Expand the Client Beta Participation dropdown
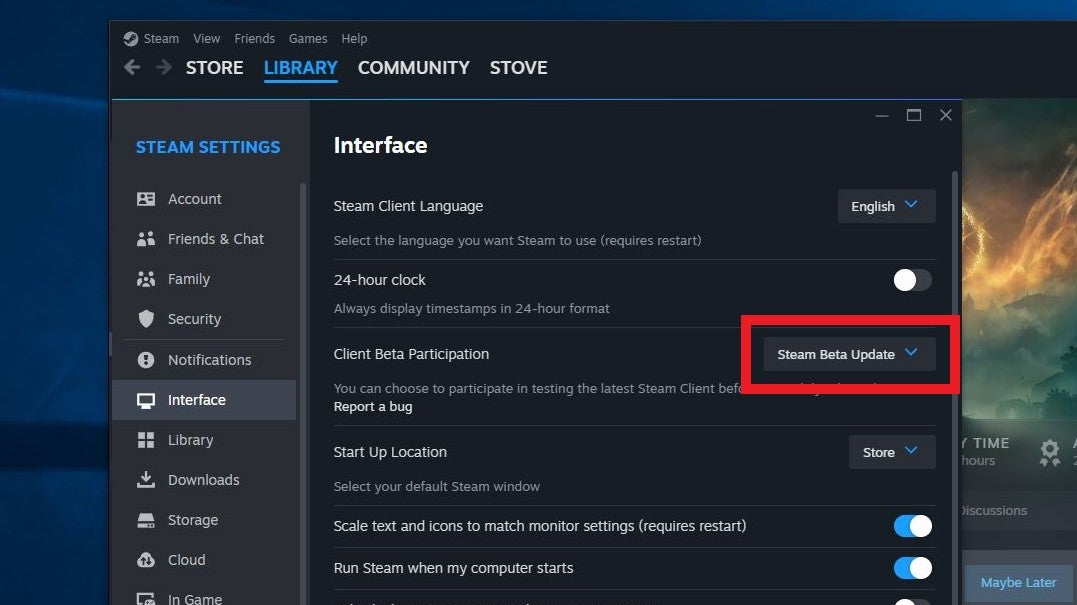This screenshot has width=1077, height=605. pyautogui.click(x=849, y=354)
